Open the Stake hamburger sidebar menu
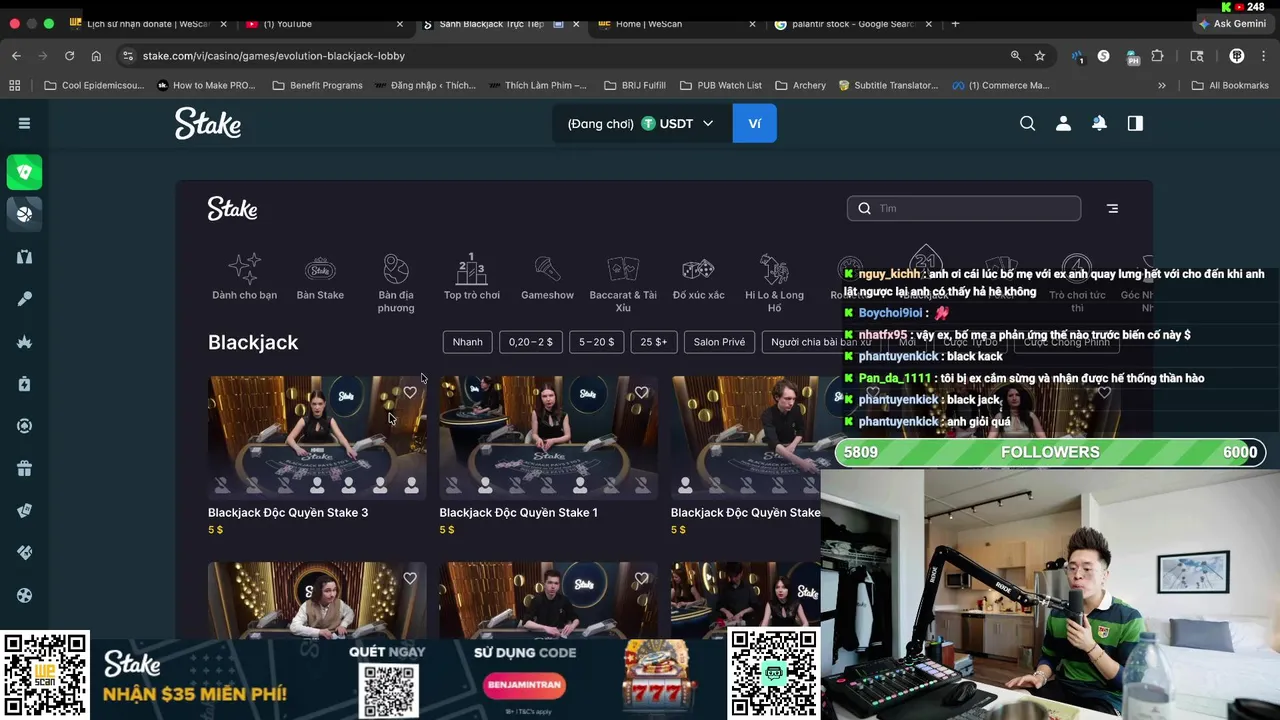 (x=24, y=123)
